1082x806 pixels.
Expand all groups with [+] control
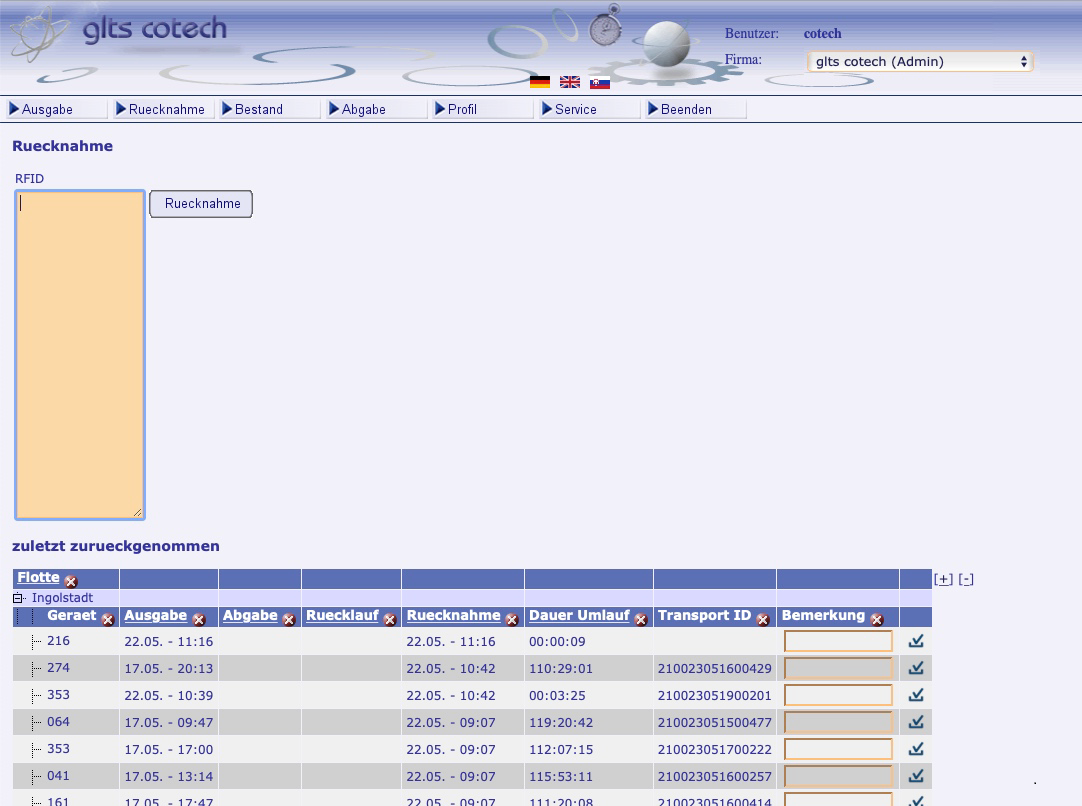[943, 580]
